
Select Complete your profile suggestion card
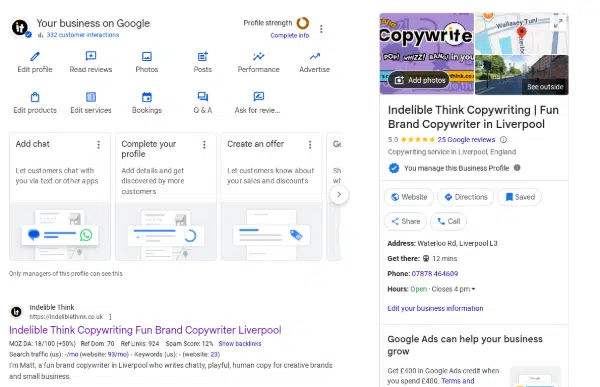(x=166, y=197)
